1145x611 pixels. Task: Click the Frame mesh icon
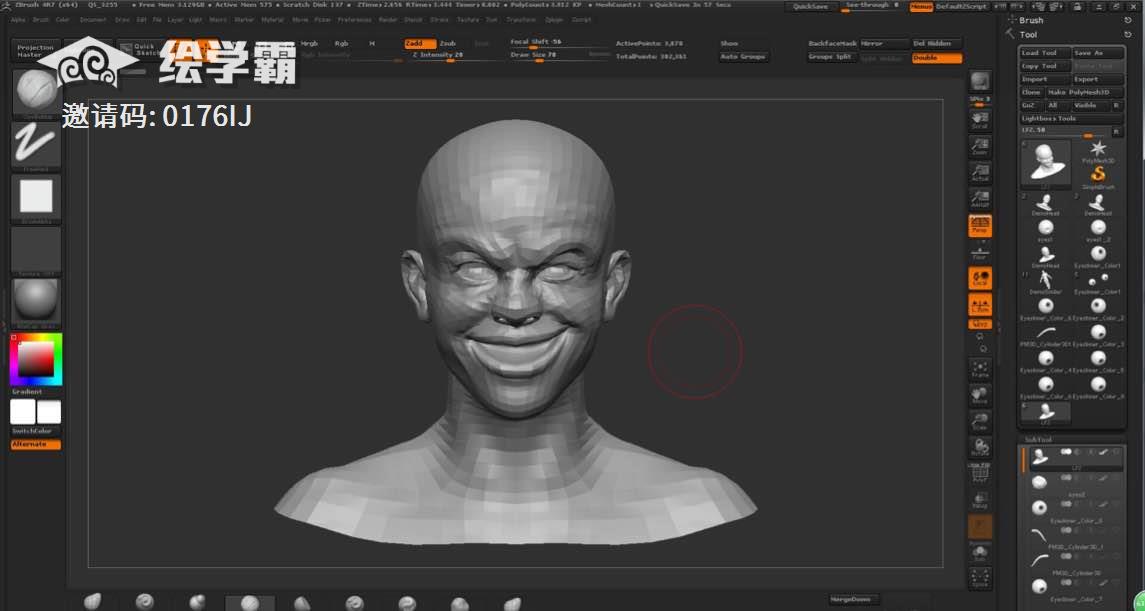979,369
